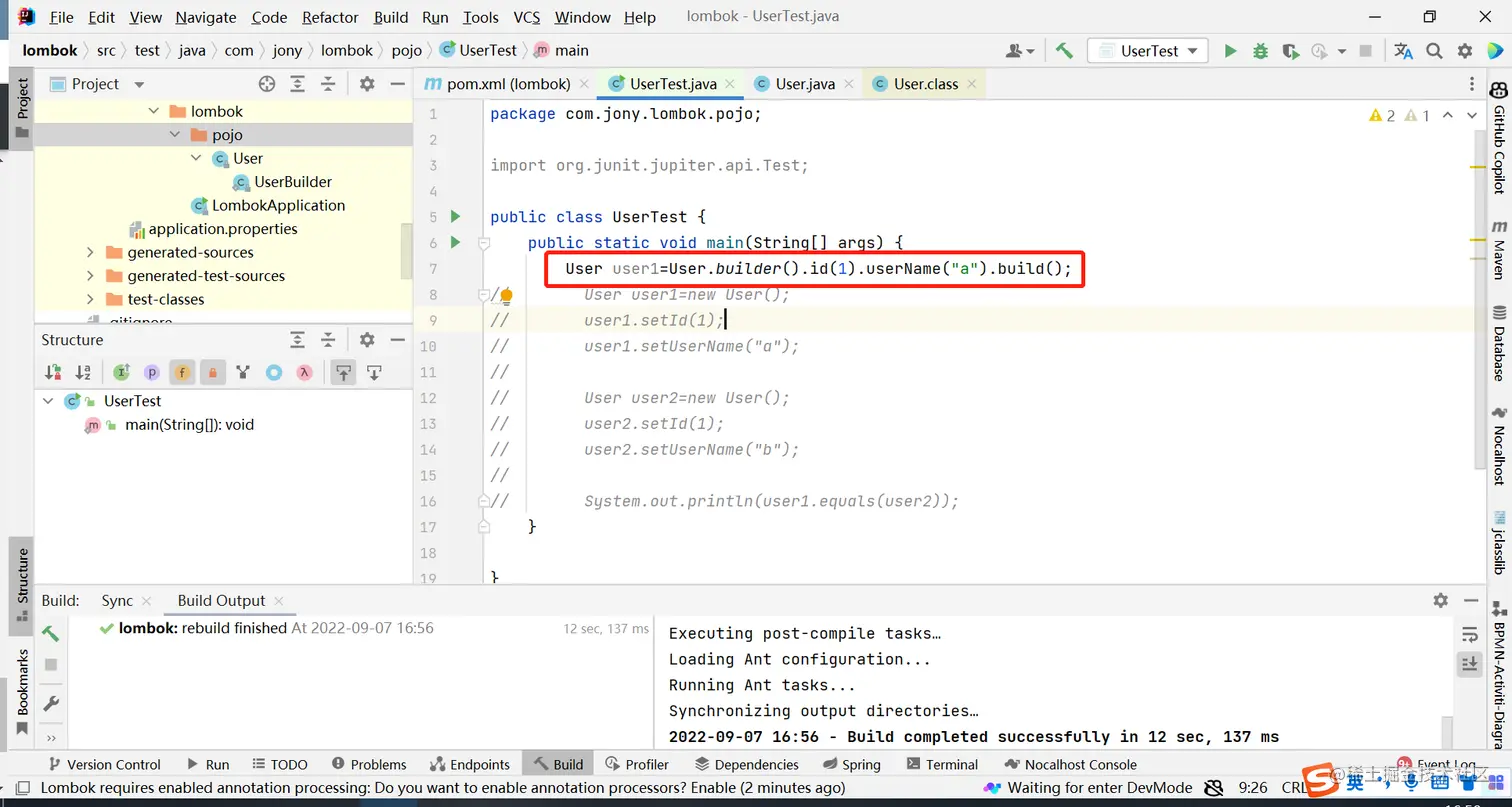The height and width of the screenshot is (807, 1512).
Task: Expand all nodes in Structure panel
Action: pos(297,340)
